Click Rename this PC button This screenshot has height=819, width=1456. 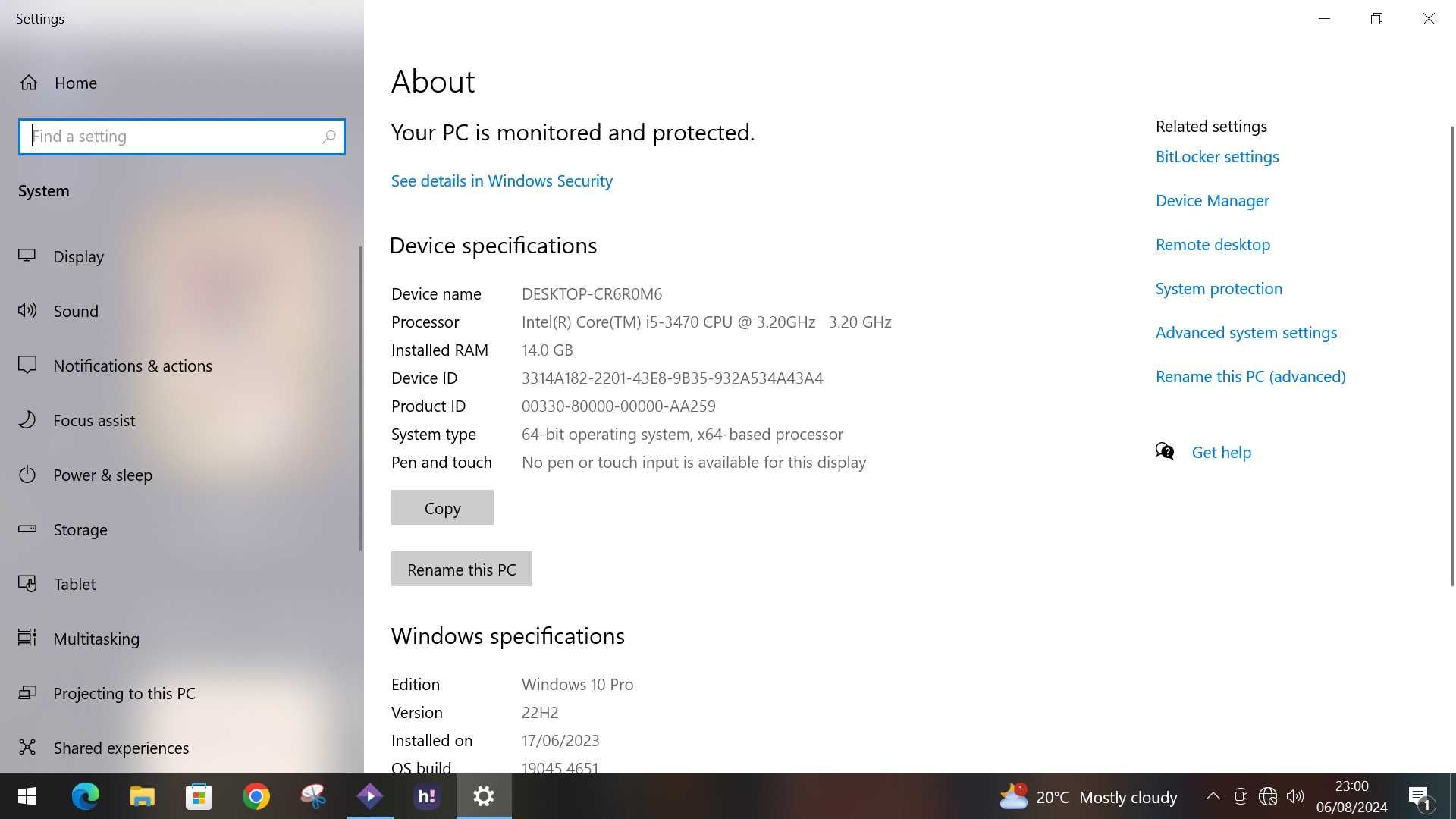pyautogui.click(x=462, y=569)
